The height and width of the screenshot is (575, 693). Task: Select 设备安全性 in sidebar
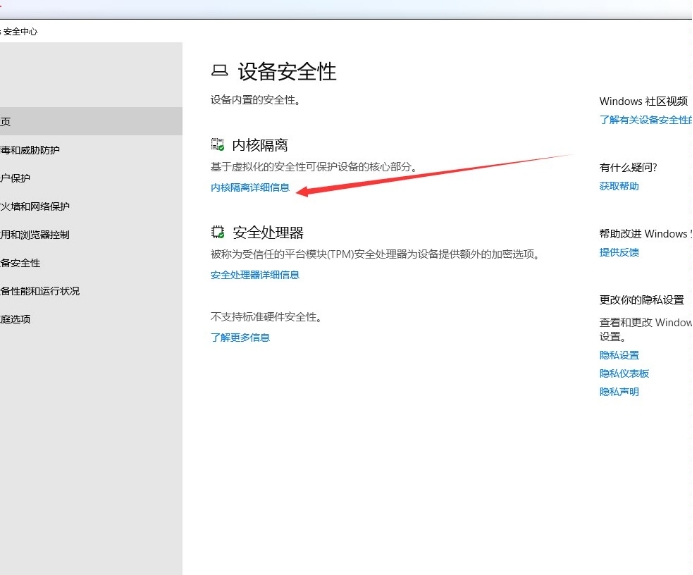click(21, 263)
